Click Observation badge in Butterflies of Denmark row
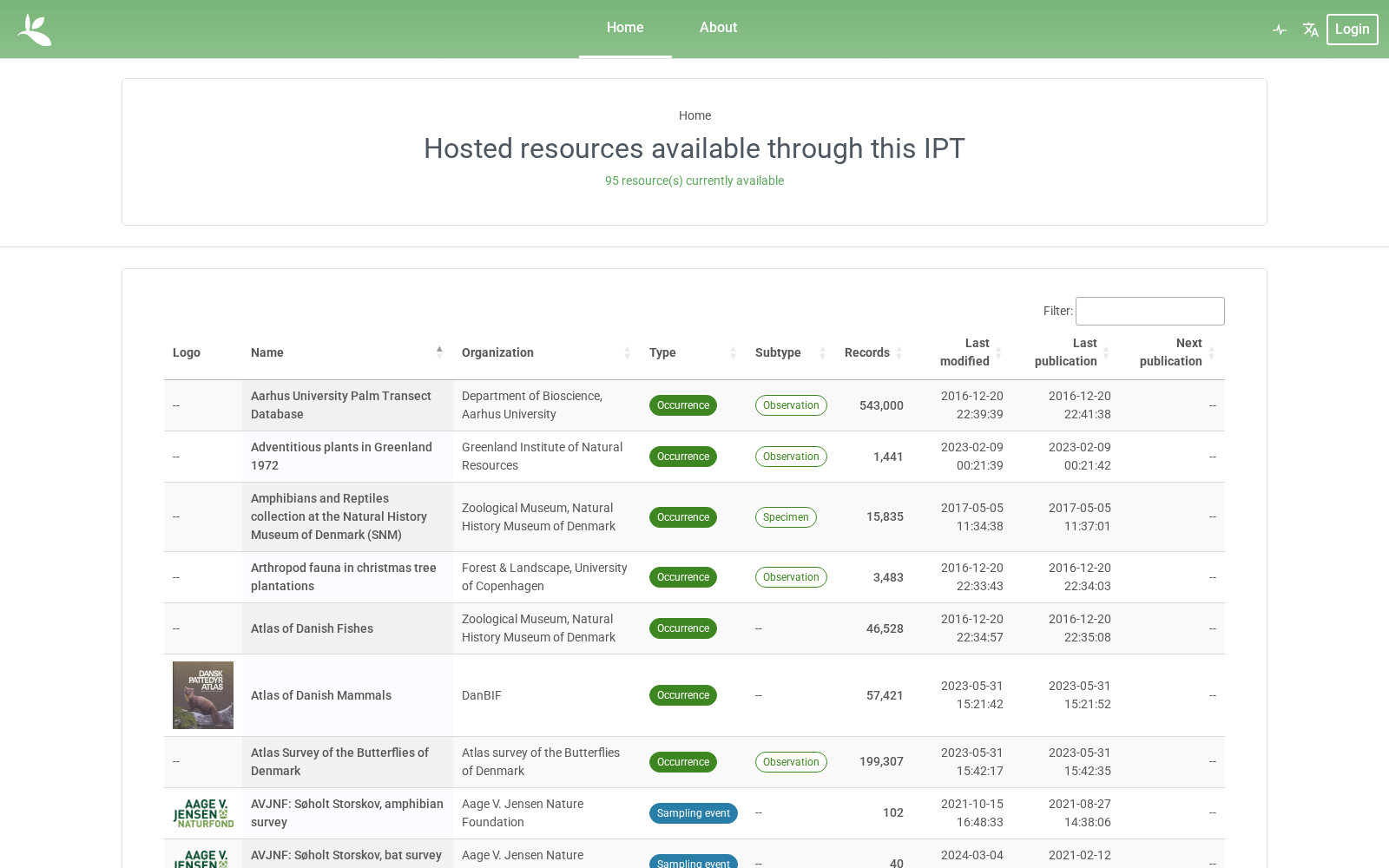The height and width of the screenshot is (868, 1389). [791, 762]
